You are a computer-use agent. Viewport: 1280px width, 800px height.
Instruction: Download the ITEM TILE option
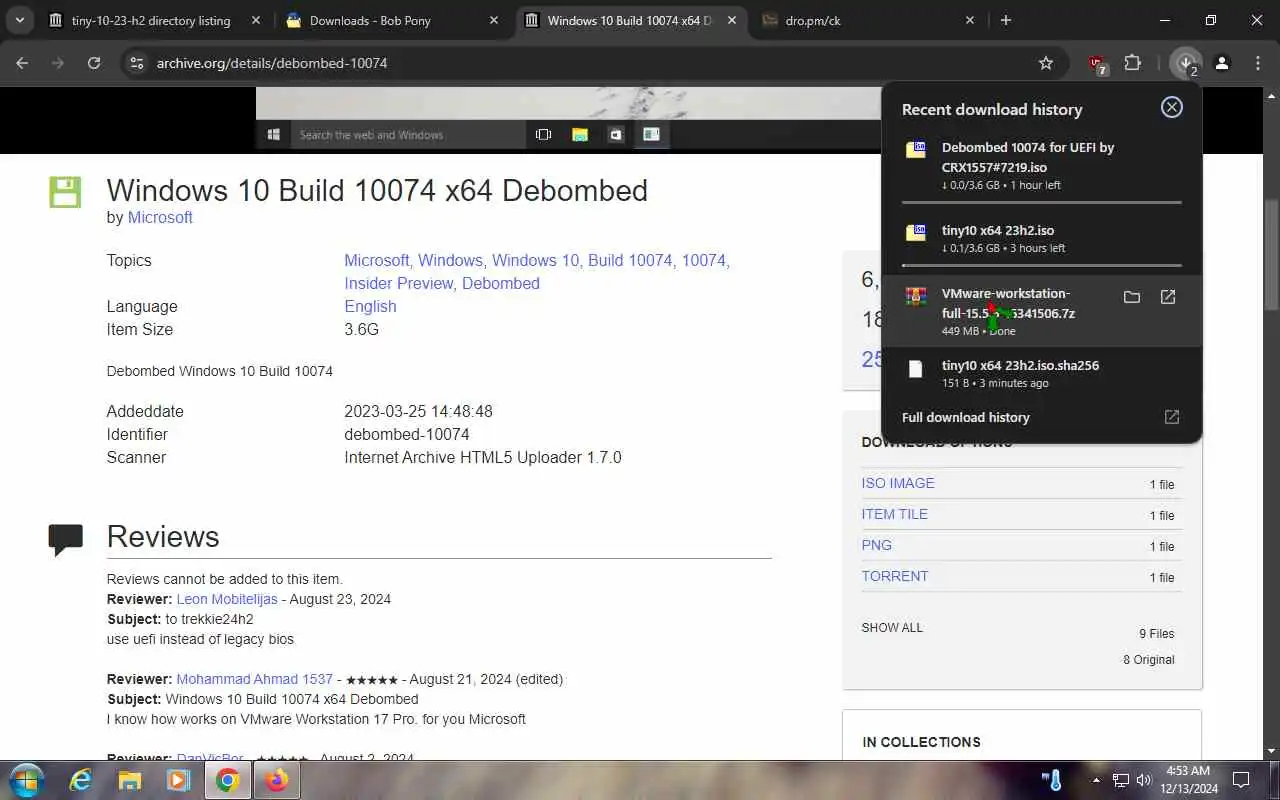pyautogui.click(x=894, y=514)
